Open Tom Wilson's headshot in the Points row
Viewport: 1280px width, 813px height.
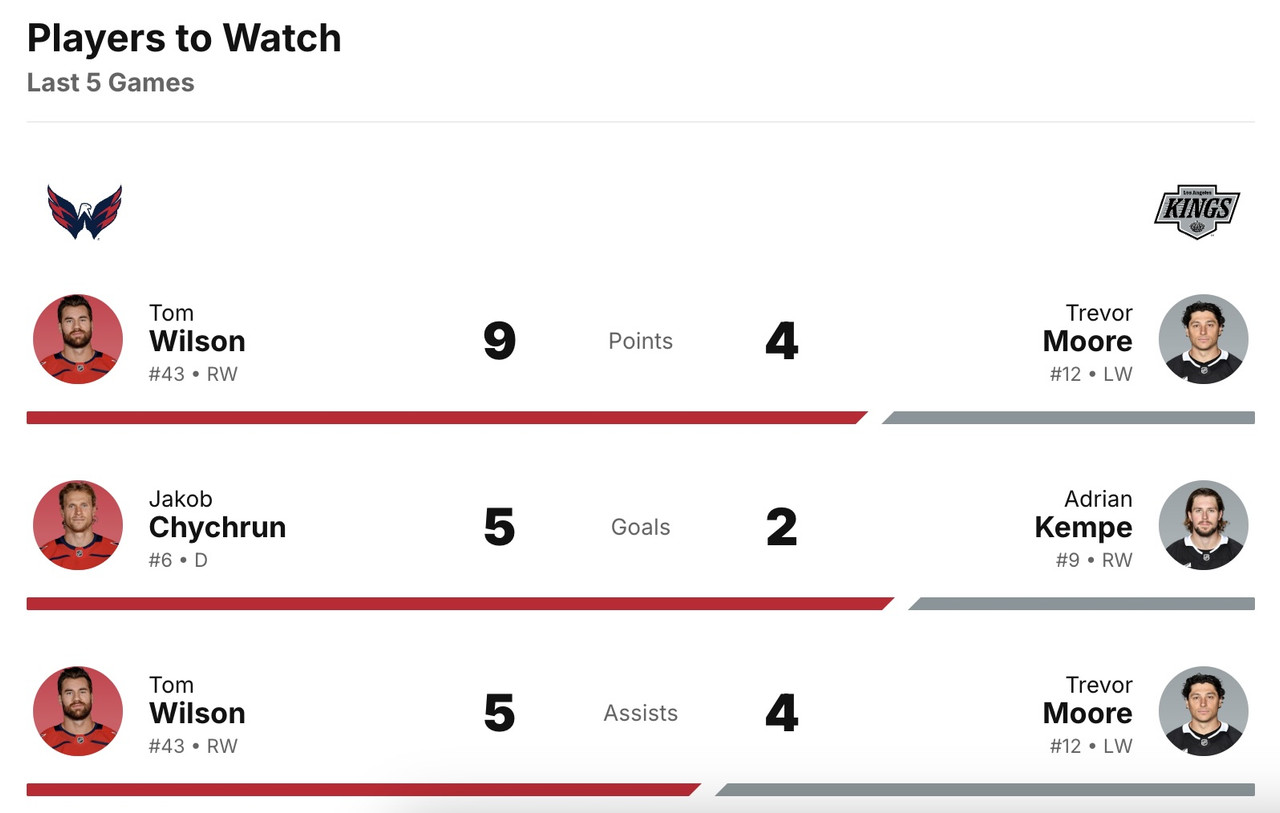[78, 339]
